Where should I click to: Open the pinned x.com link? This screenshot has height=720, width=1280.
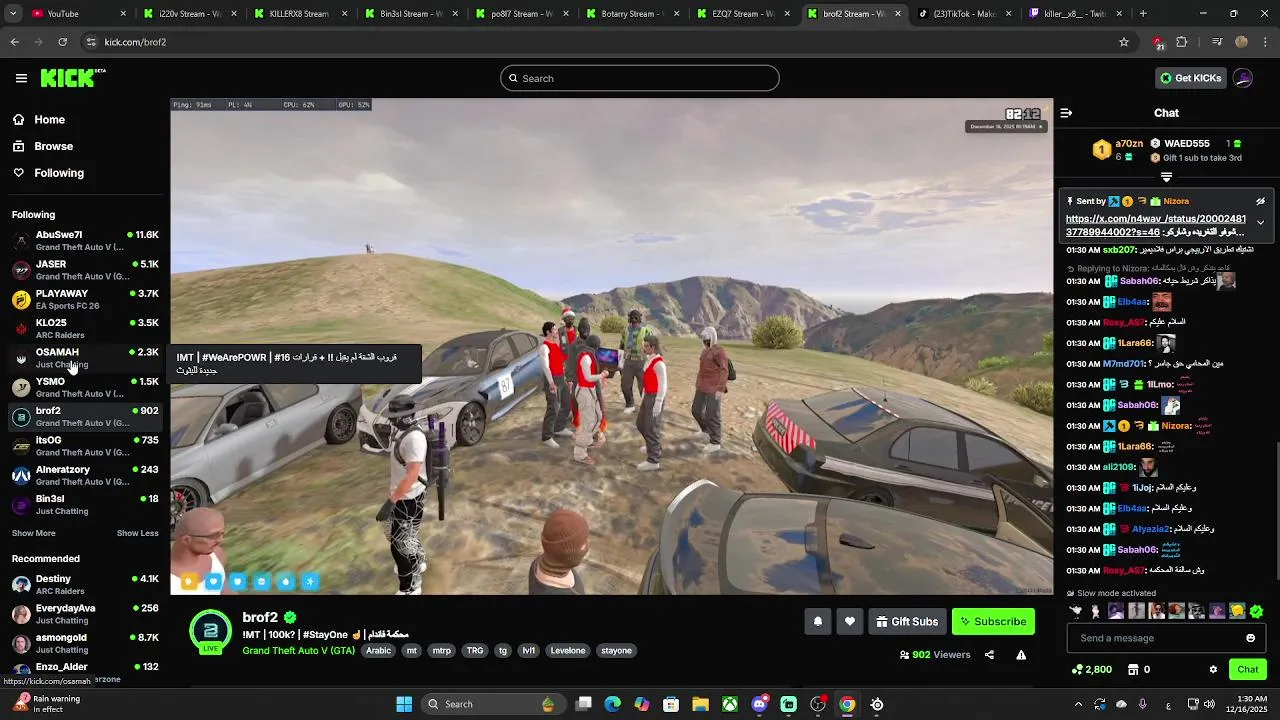coord(1156,225)
